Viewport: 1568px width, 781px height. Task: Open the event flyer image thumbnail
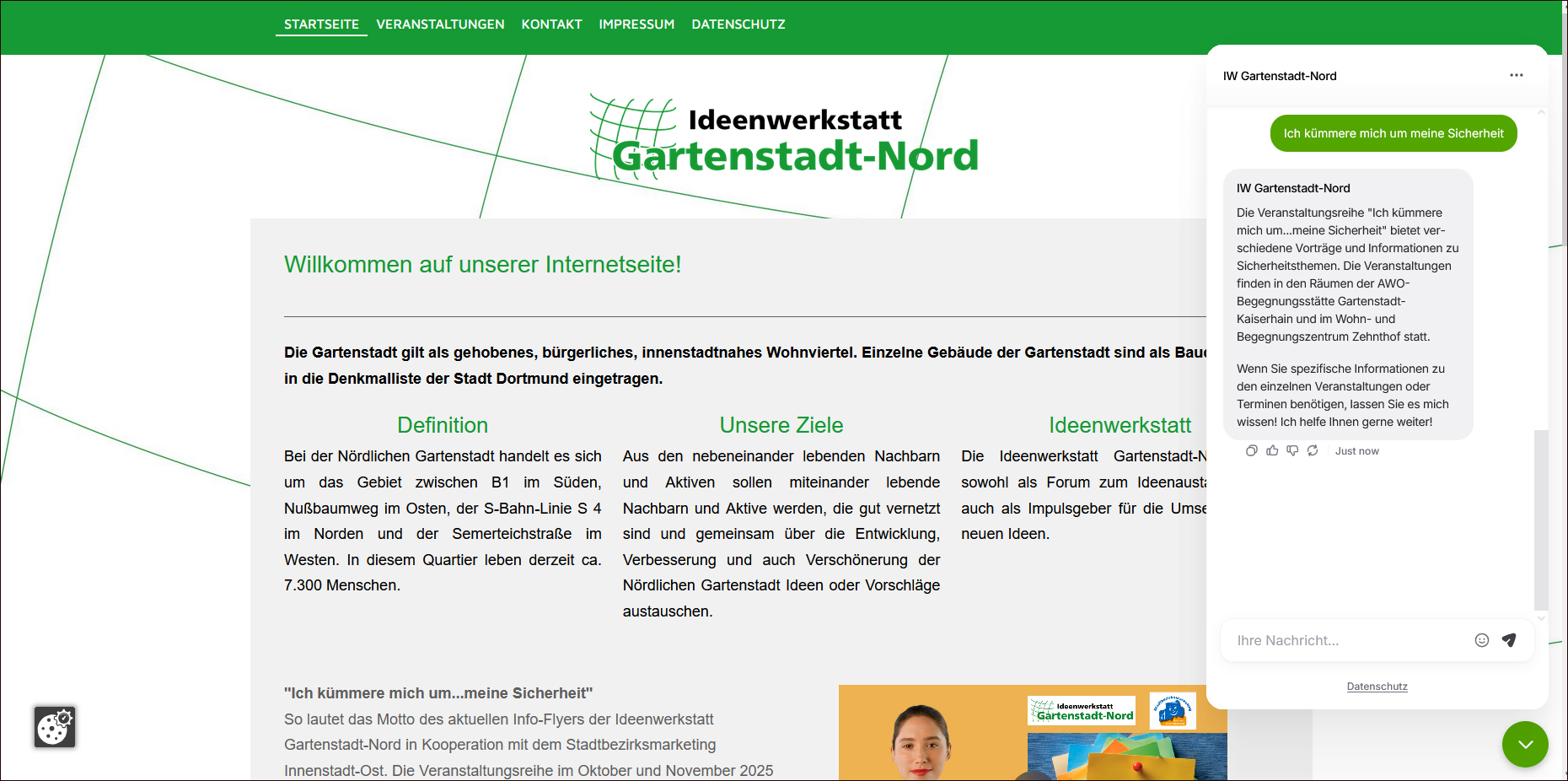[x=1032, y=732]
